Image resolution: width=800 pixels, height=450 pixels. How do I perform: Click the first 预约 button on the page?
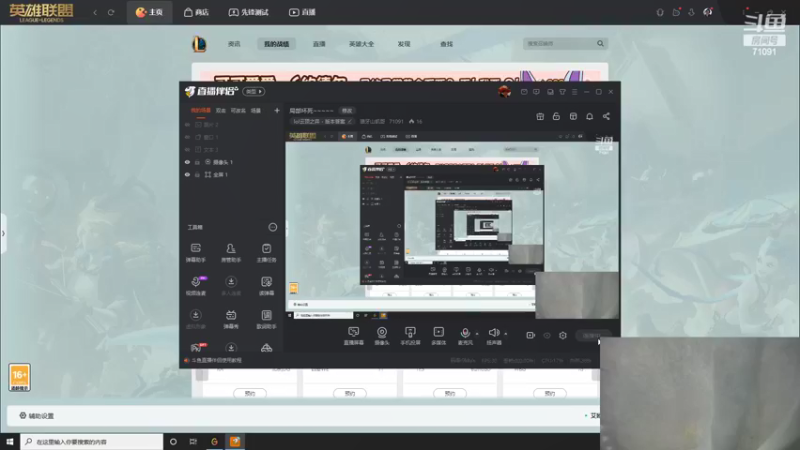pos(249,393)
